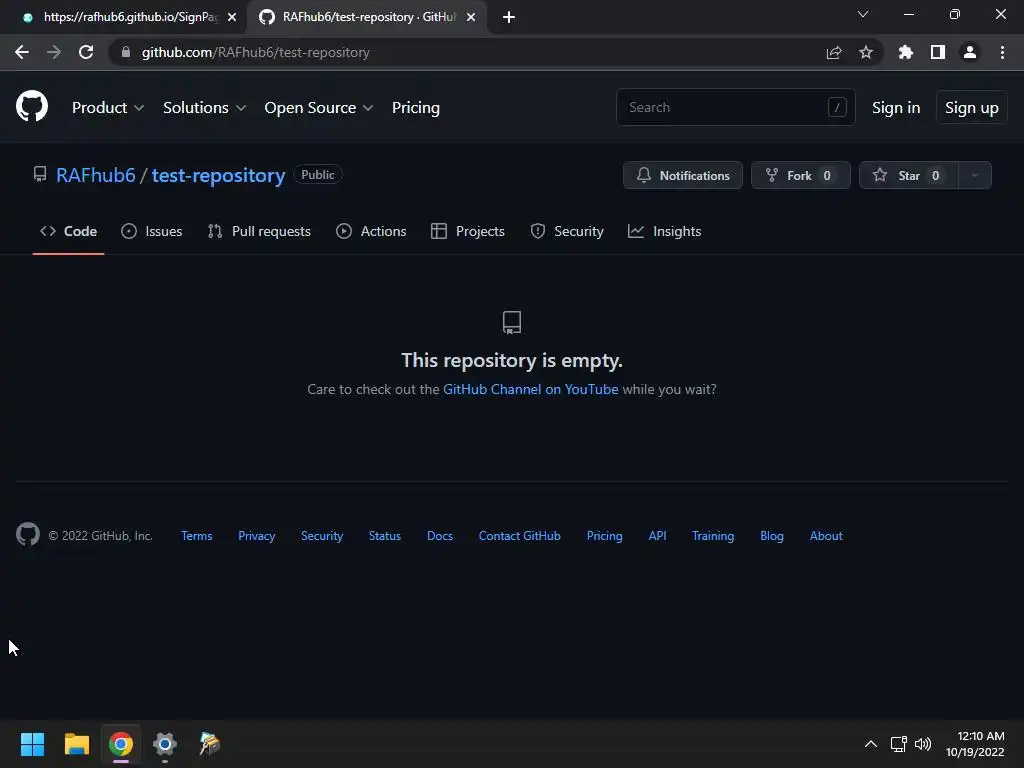The image size is (1024, 768).
Task: Click the browser forward arrow
Action: click(x=54, y=52)
